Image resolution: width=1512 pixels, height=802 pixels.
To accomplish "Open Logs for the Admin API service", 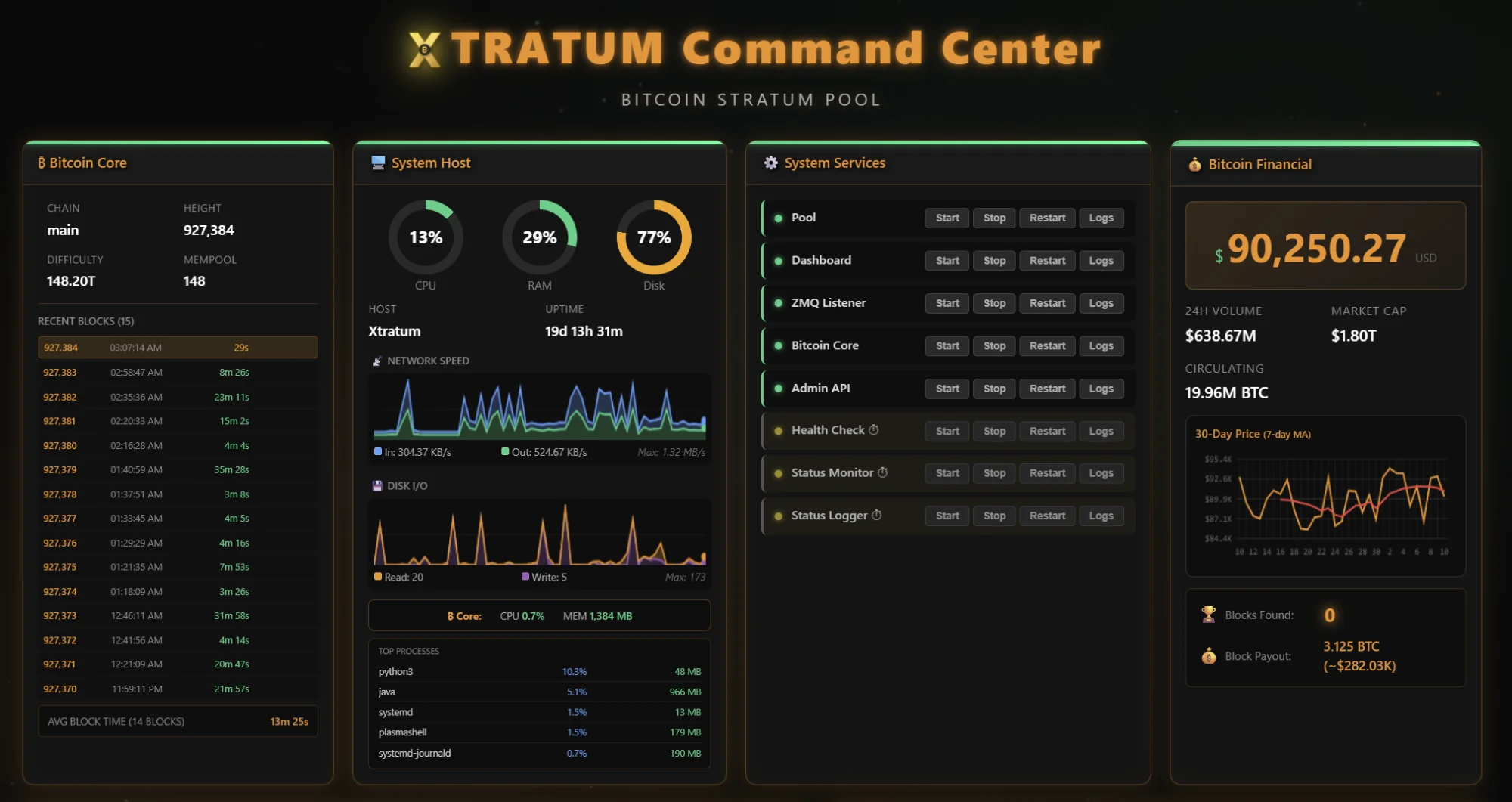I will tap(1101, 388).
